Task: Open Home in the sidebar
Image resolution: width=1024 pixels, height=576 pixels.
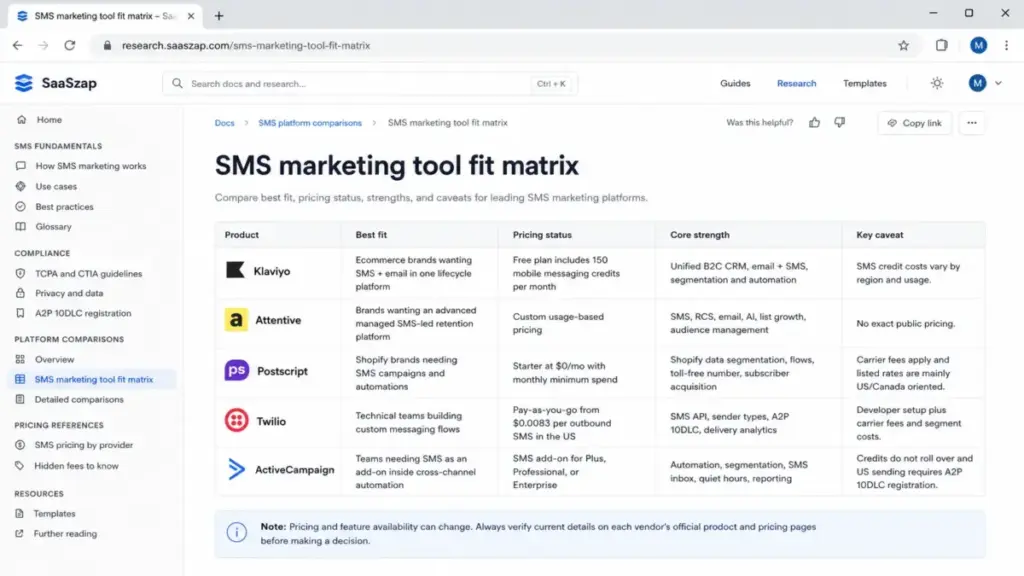Action: (x=49, y=120)
